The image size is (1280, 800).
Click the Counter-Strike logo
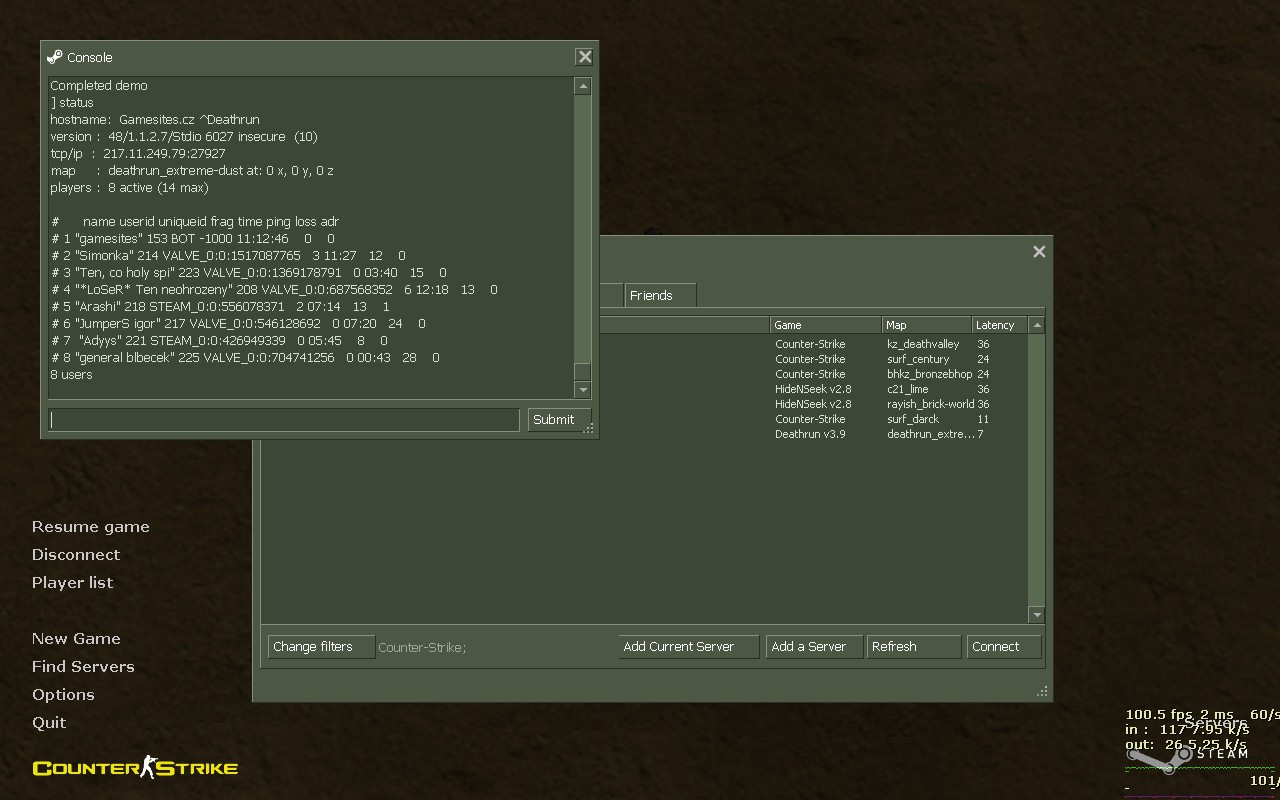(x=135, y=768)
